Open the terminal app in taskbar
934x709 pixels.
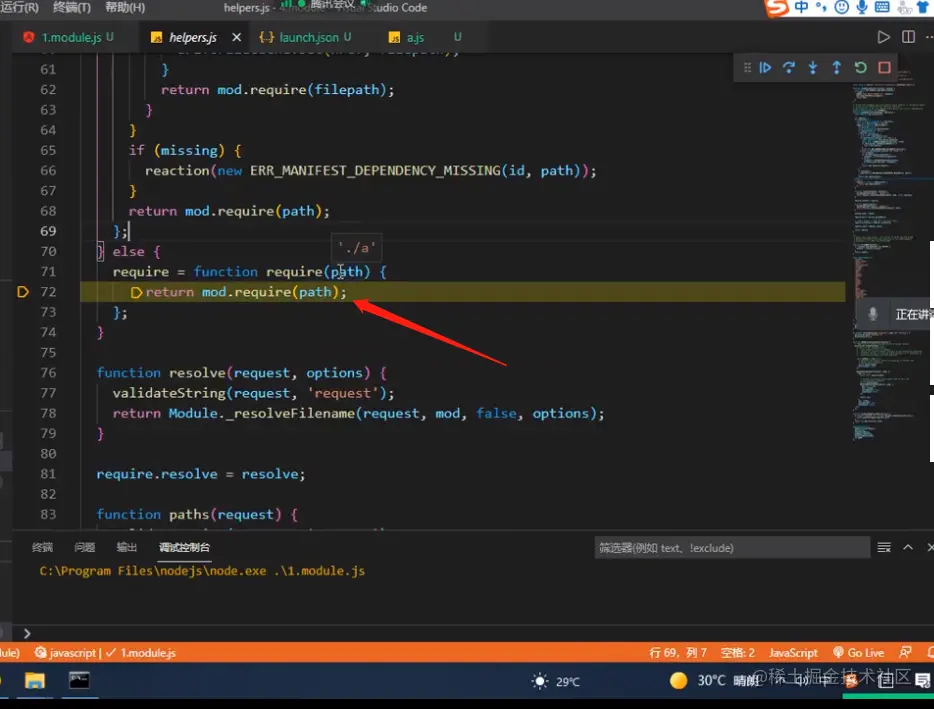point(79,680)
